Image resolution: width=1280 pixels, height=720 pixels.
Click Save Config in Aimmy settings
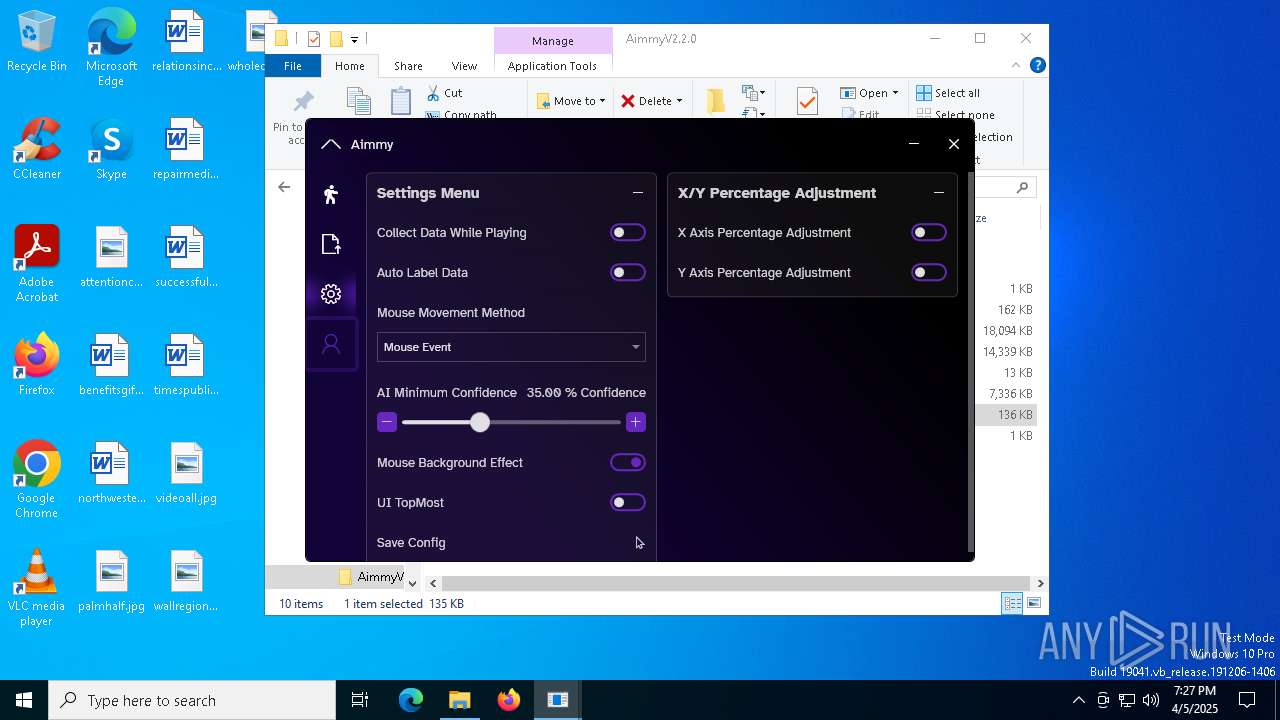pos(411,542)
